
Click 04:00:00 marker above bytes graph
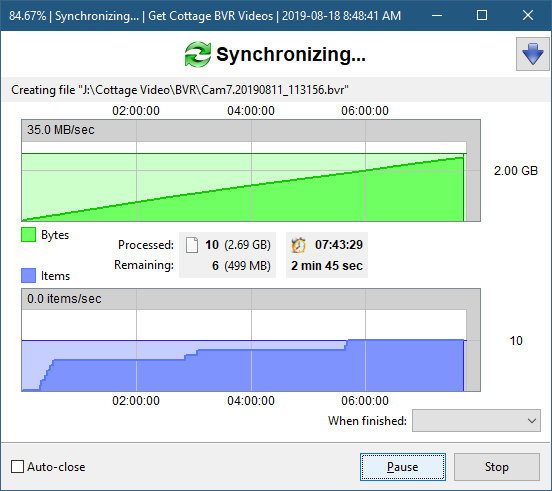(x=251, y=111)
